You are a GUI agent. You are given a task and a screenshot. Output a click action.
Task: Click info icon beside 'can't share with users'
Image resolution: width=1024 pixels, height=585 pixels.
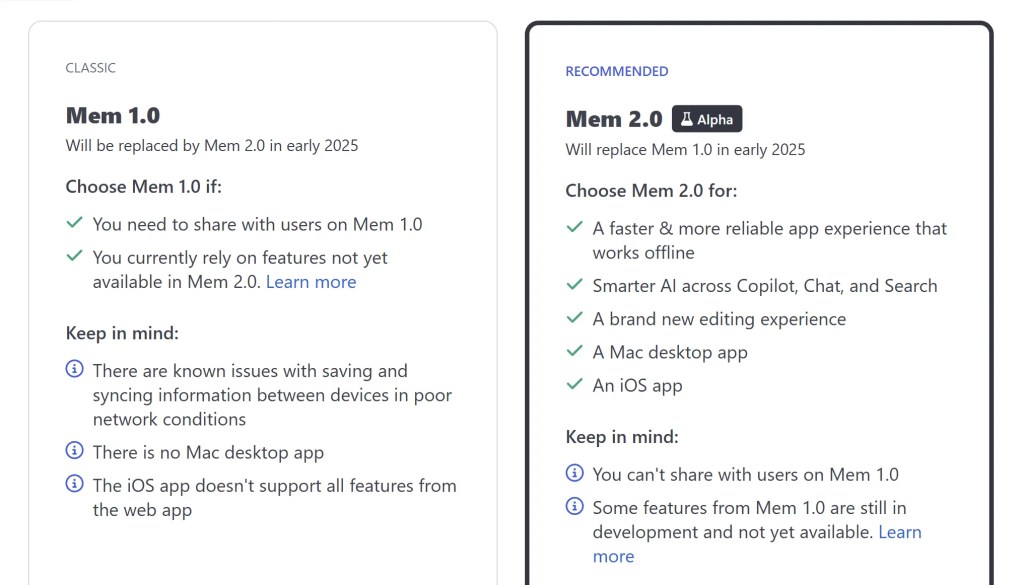[574, 473]
